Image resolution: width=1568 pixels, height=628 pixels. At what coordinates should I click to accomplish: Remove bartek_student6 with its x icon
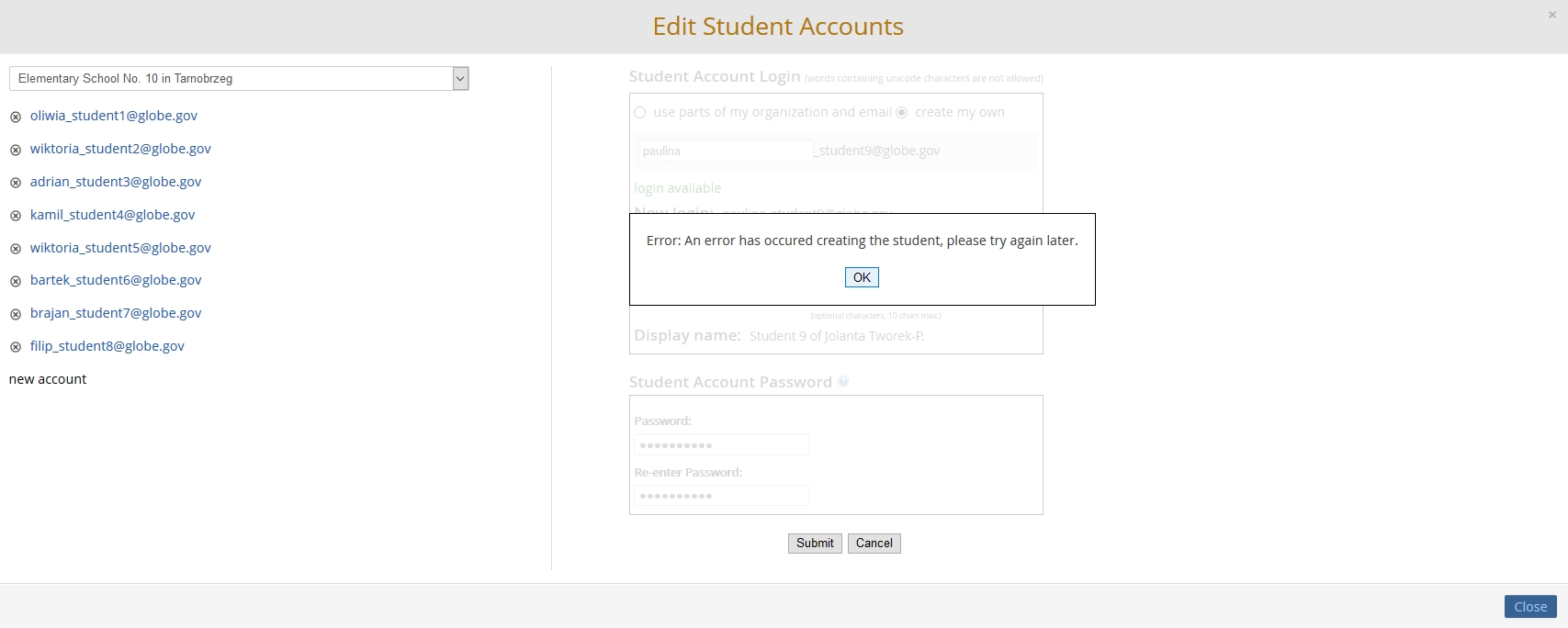[16, 281]
